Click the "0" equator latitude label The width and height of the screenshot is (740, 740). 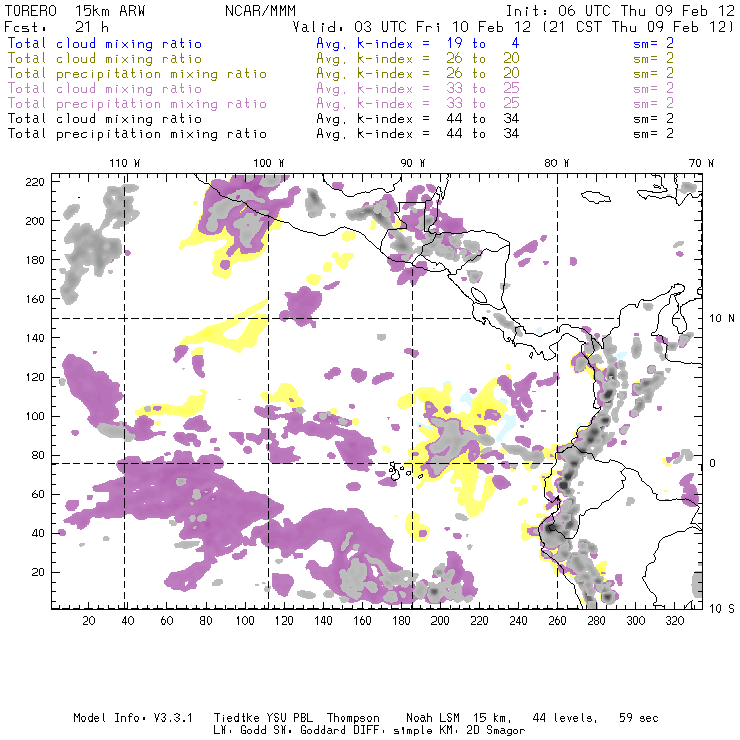click(713, 463)
